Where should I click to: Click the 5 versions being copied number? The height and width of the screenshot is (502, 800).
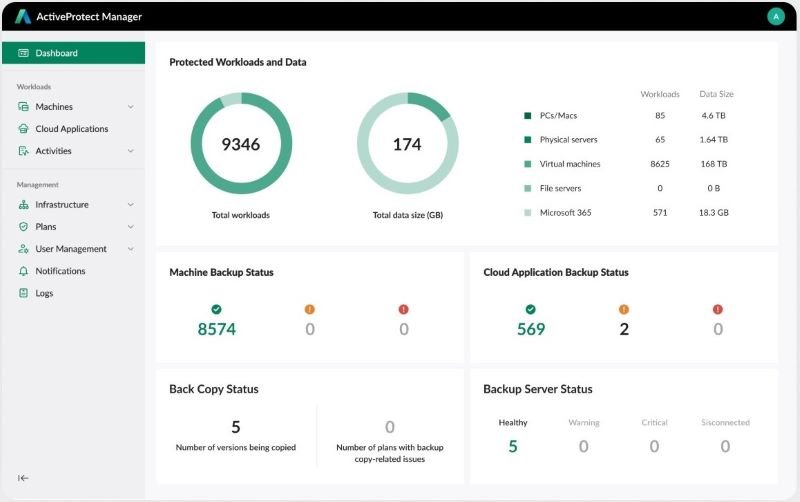tap(236, 426)
